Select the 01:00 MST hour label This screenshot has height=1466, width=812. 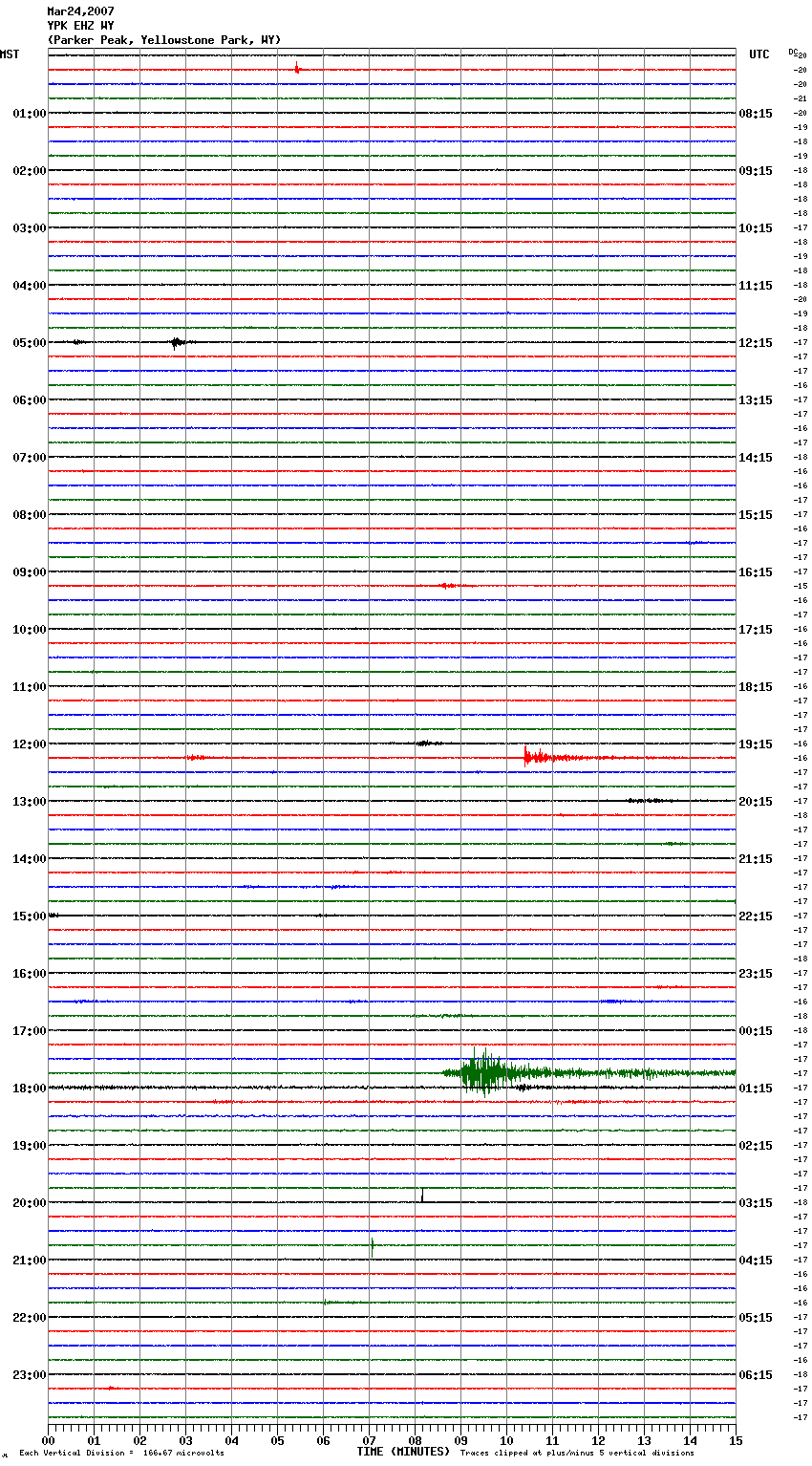coord(30,114)
